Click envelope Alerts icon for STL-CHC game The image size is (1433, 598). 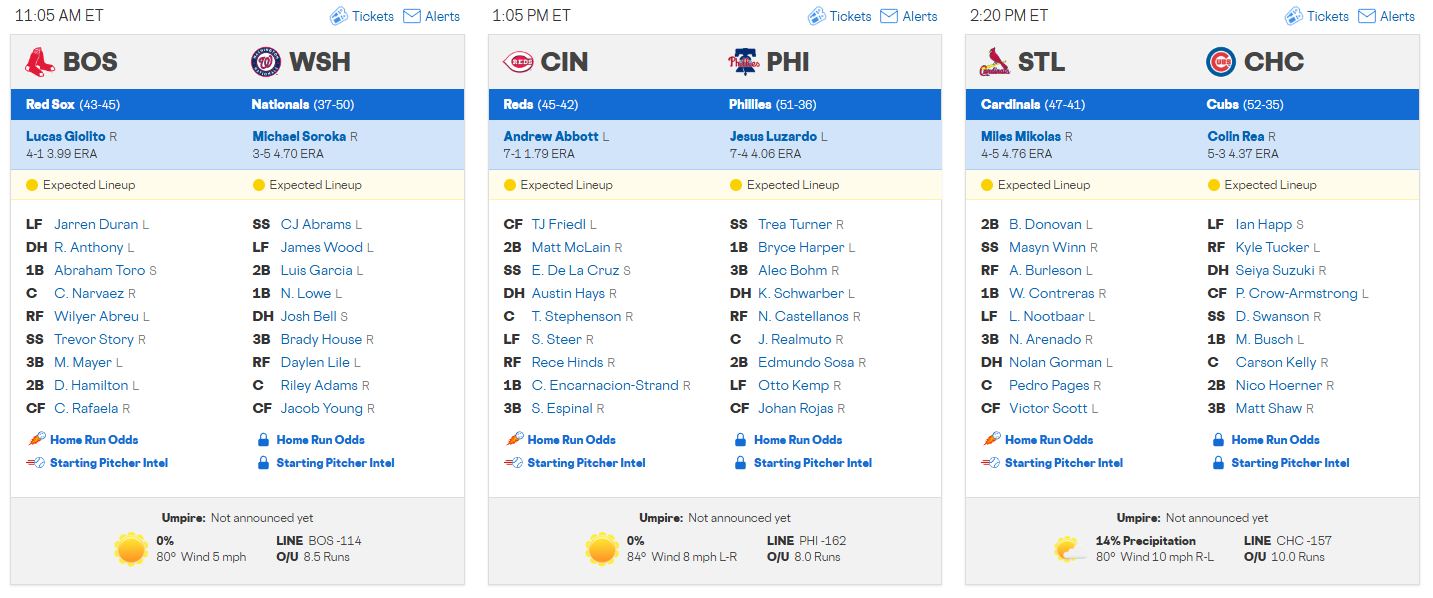tap(1366, 16)
